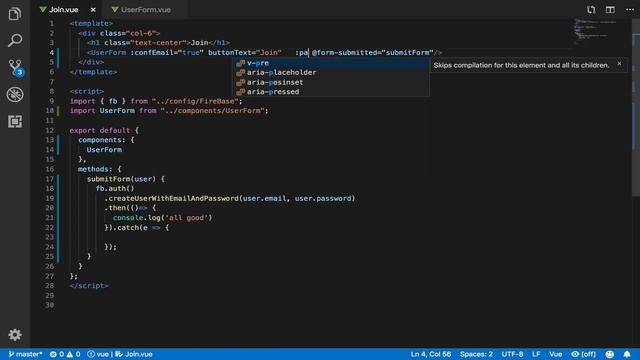Switch to the UserForm.vue tab
640x360 pixels.
click(x=141, y=9)
